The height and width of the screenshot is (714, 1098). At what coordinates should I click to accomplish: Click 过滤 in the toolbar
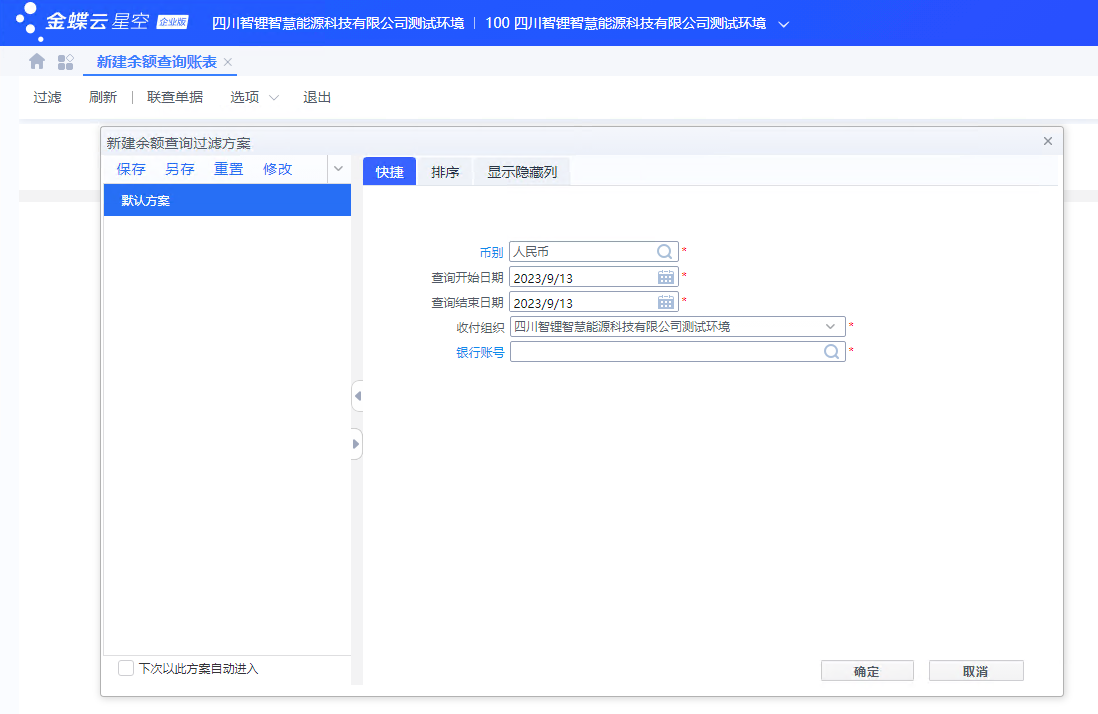(x=48, y=97)
